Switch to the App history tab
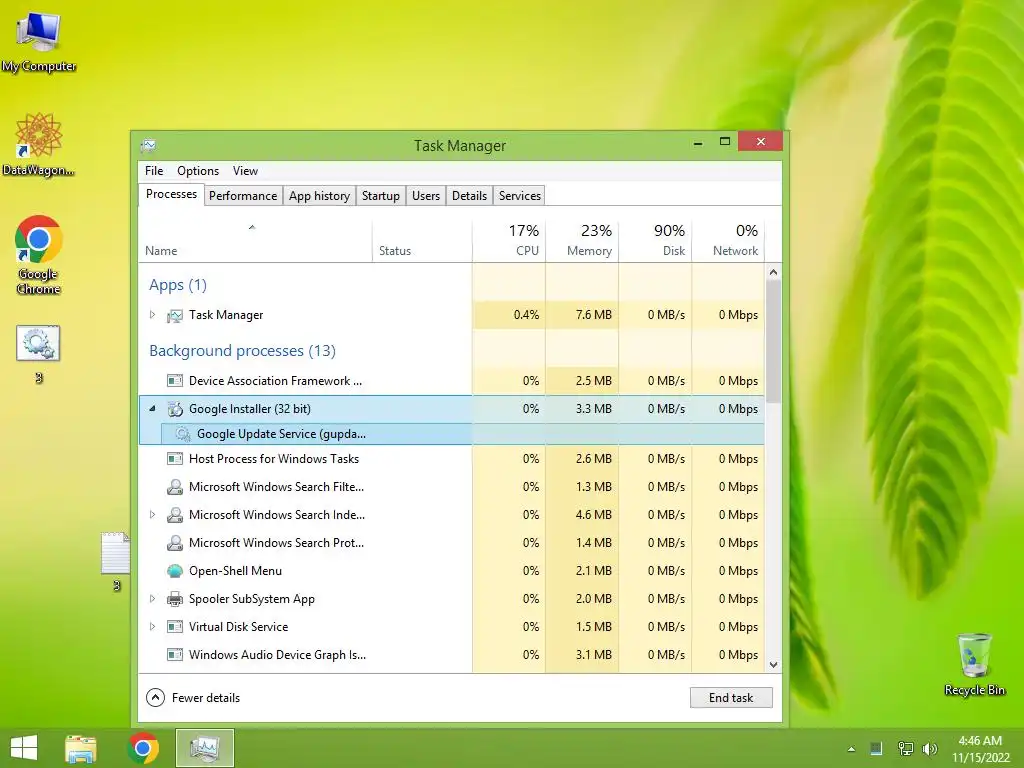Image resolution: width=1024 pixels, height=768 pixels. pos(319,196)
